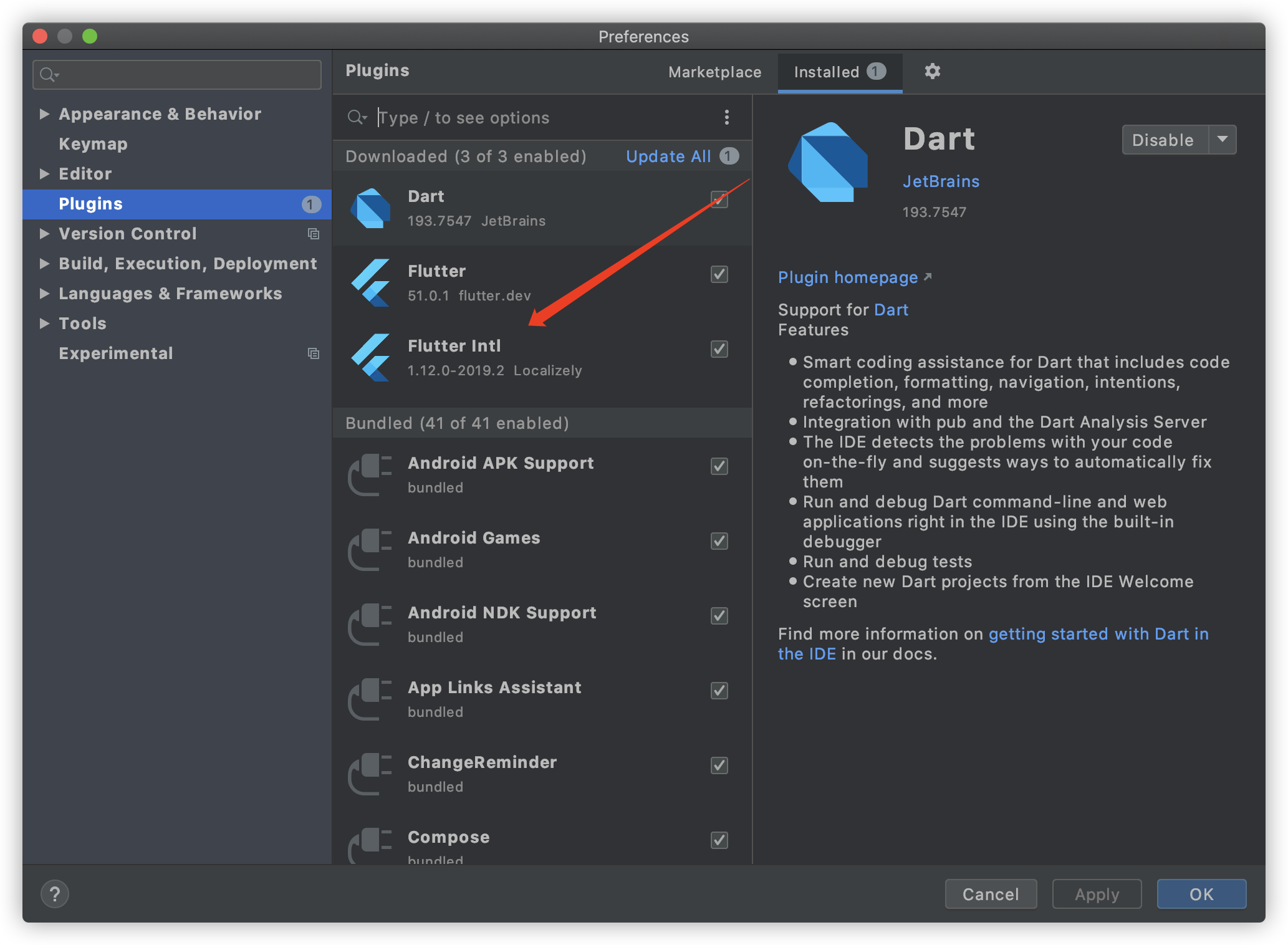
Task: Disable Android APK Support via its checkbox
Action: (x=719, y=466)
